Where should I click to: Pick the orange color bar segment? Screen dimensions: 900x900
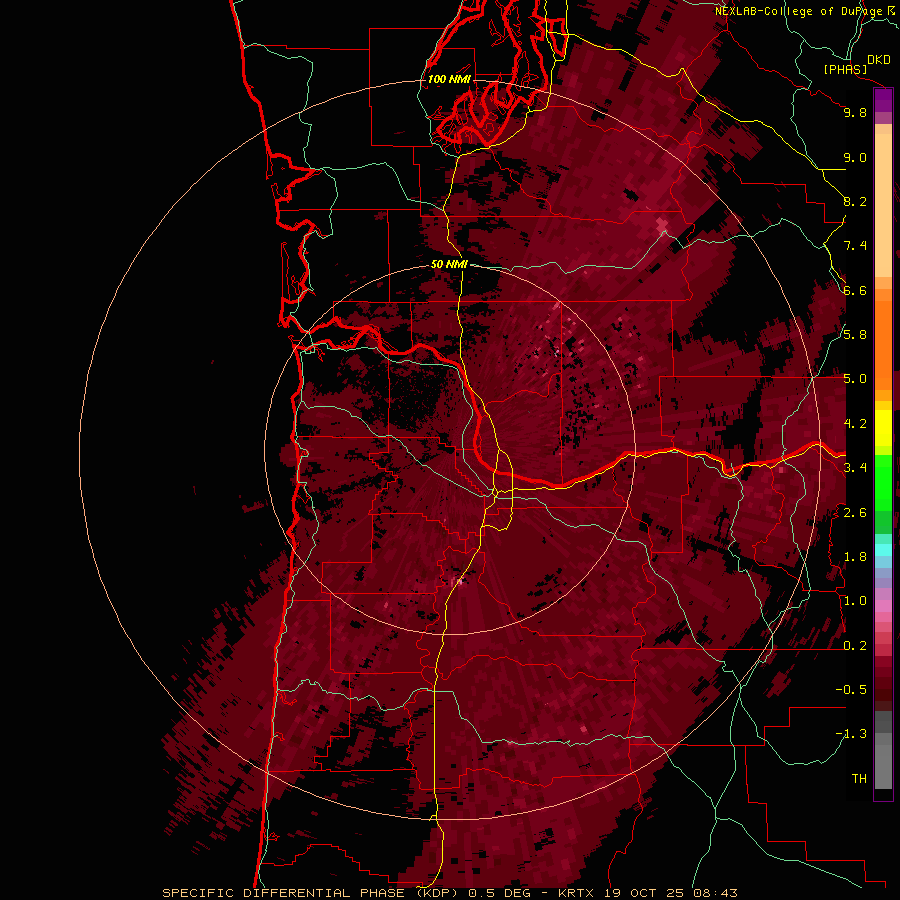point(883,344)
